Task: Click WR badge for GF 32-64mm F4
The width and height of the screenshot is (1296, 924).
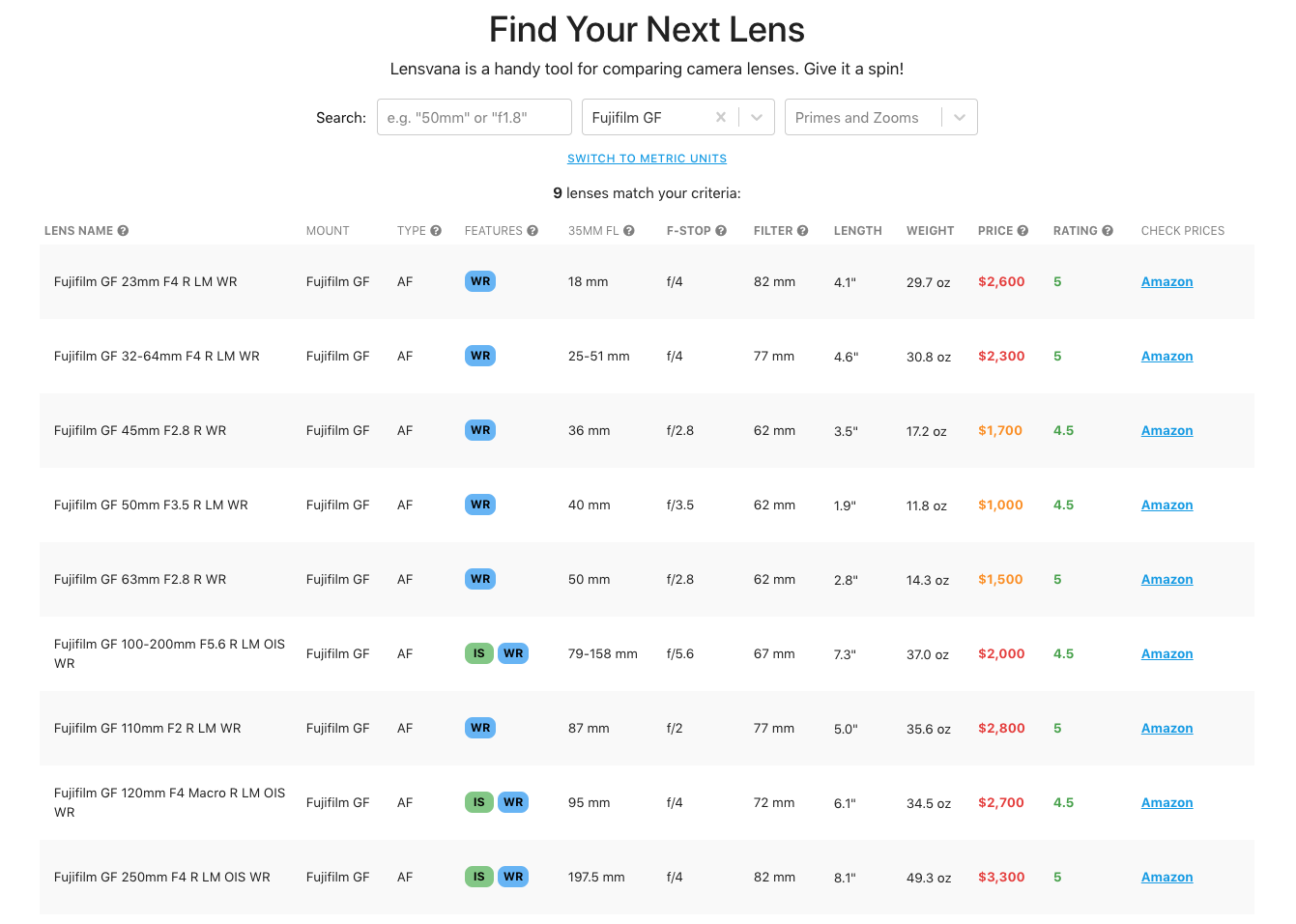Action: point(480,356)
